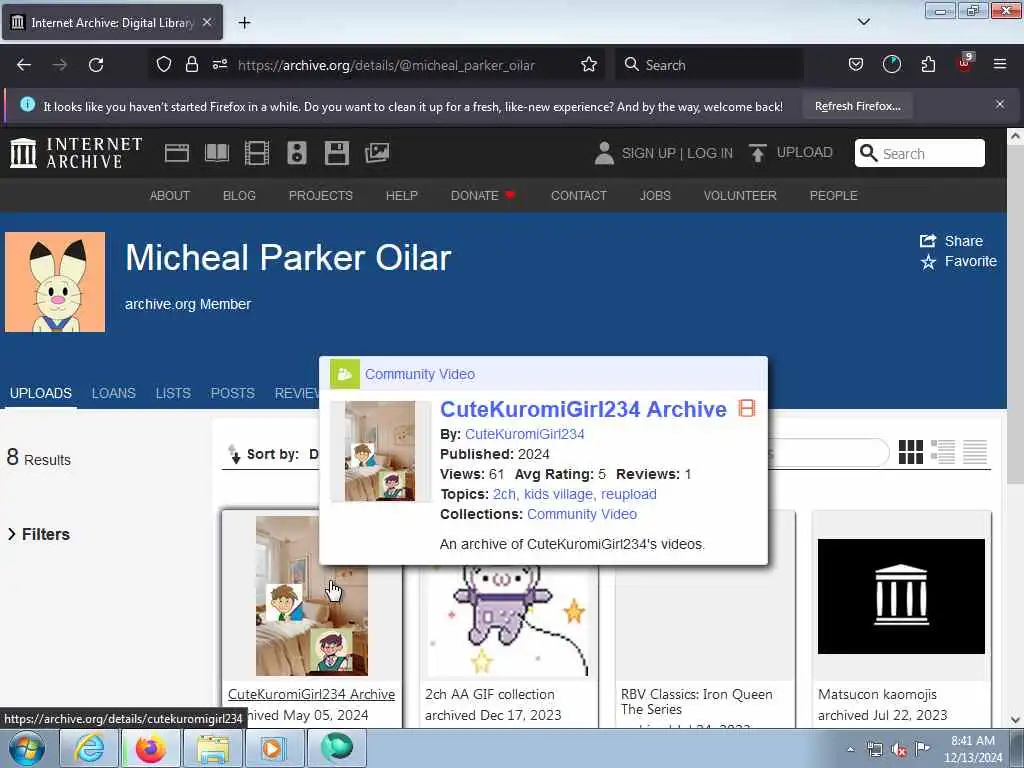Click the user avatar icon beside Sign Up
Screen dimensions: 1024x768
[604, 153]
